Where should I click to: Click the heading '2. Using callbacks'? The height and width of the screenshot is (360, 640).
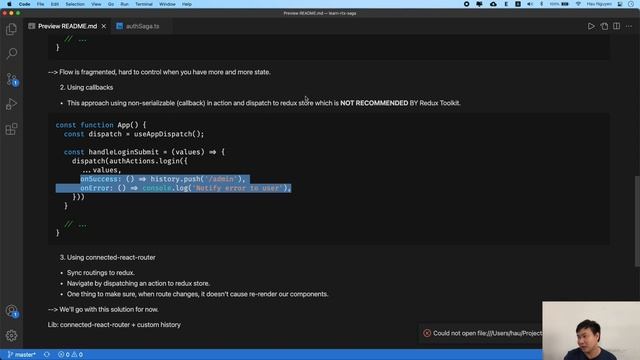[x=87, y=87]
